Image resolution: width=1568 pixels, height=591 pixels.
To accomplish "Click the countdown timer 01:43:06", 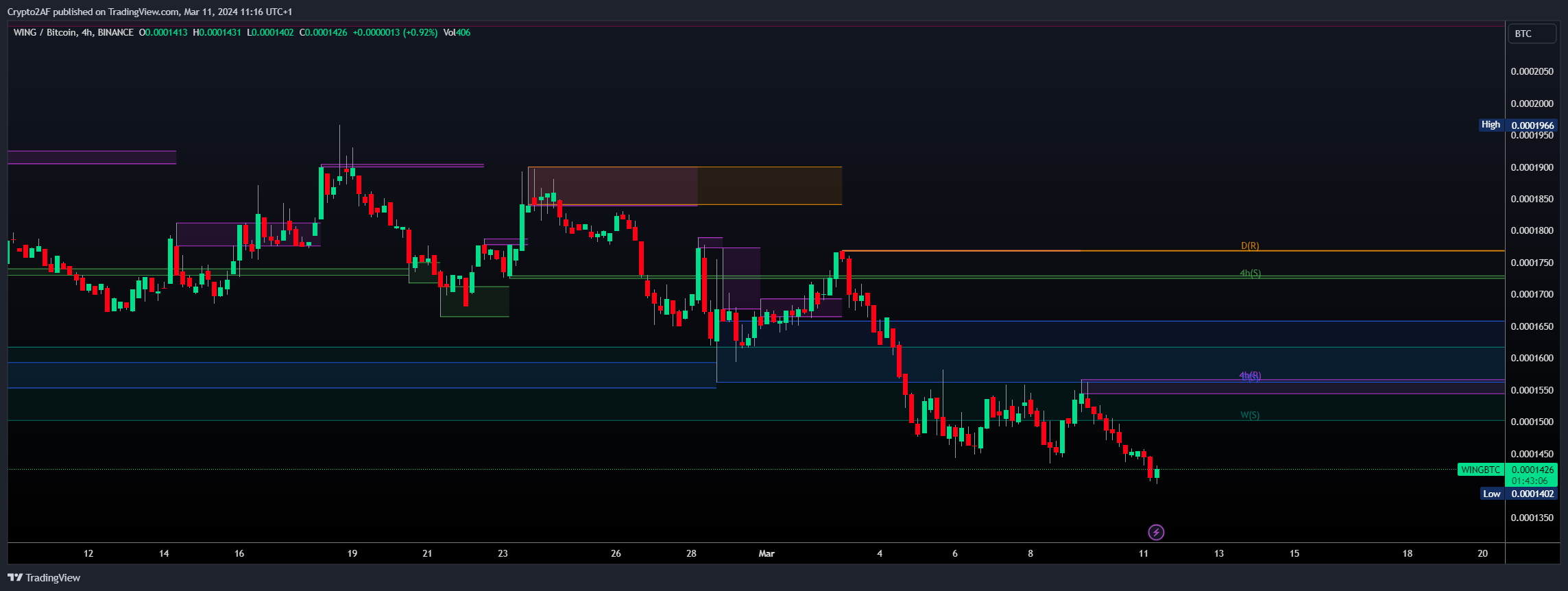I will coord(1530,481).
